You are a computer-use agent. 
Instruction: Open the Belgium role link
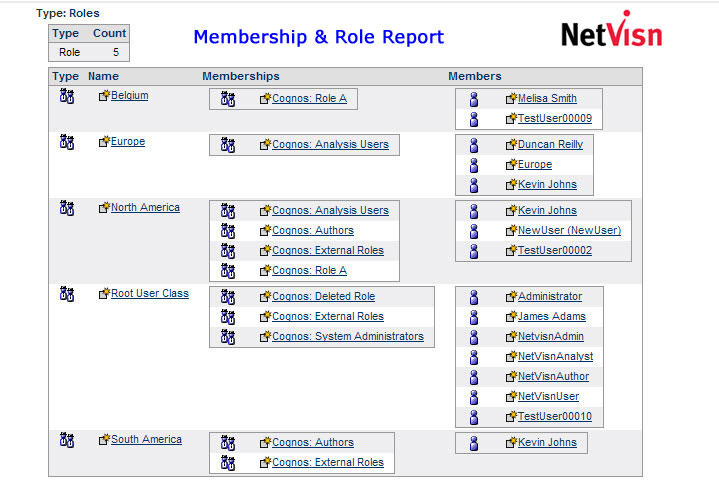pyautogui.click(x=129, y=95)
